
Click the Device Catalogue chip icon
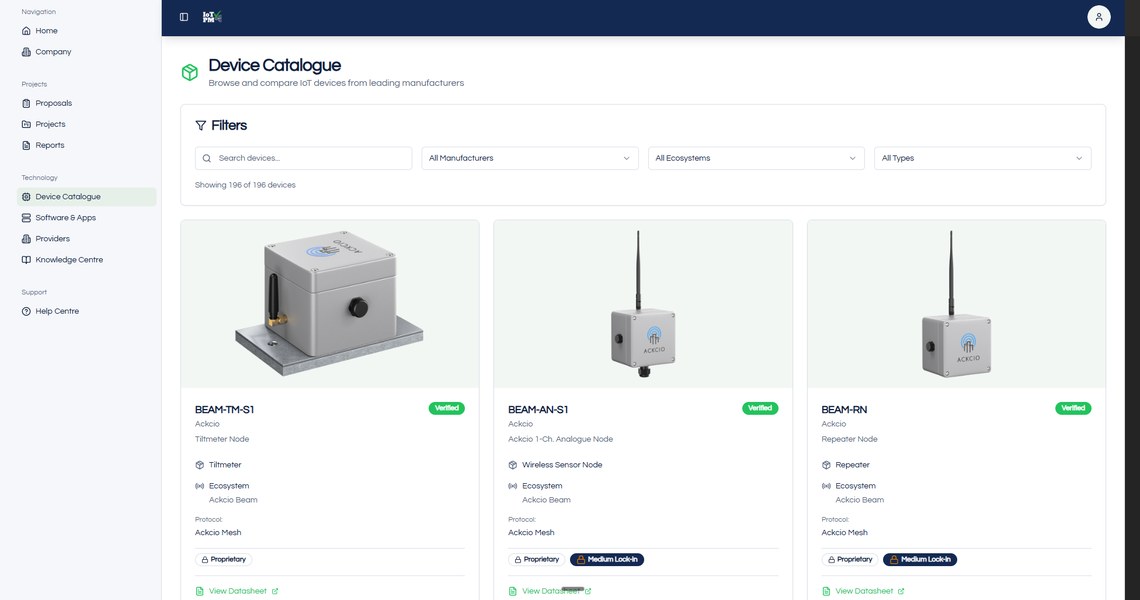(x=26, y=196)
